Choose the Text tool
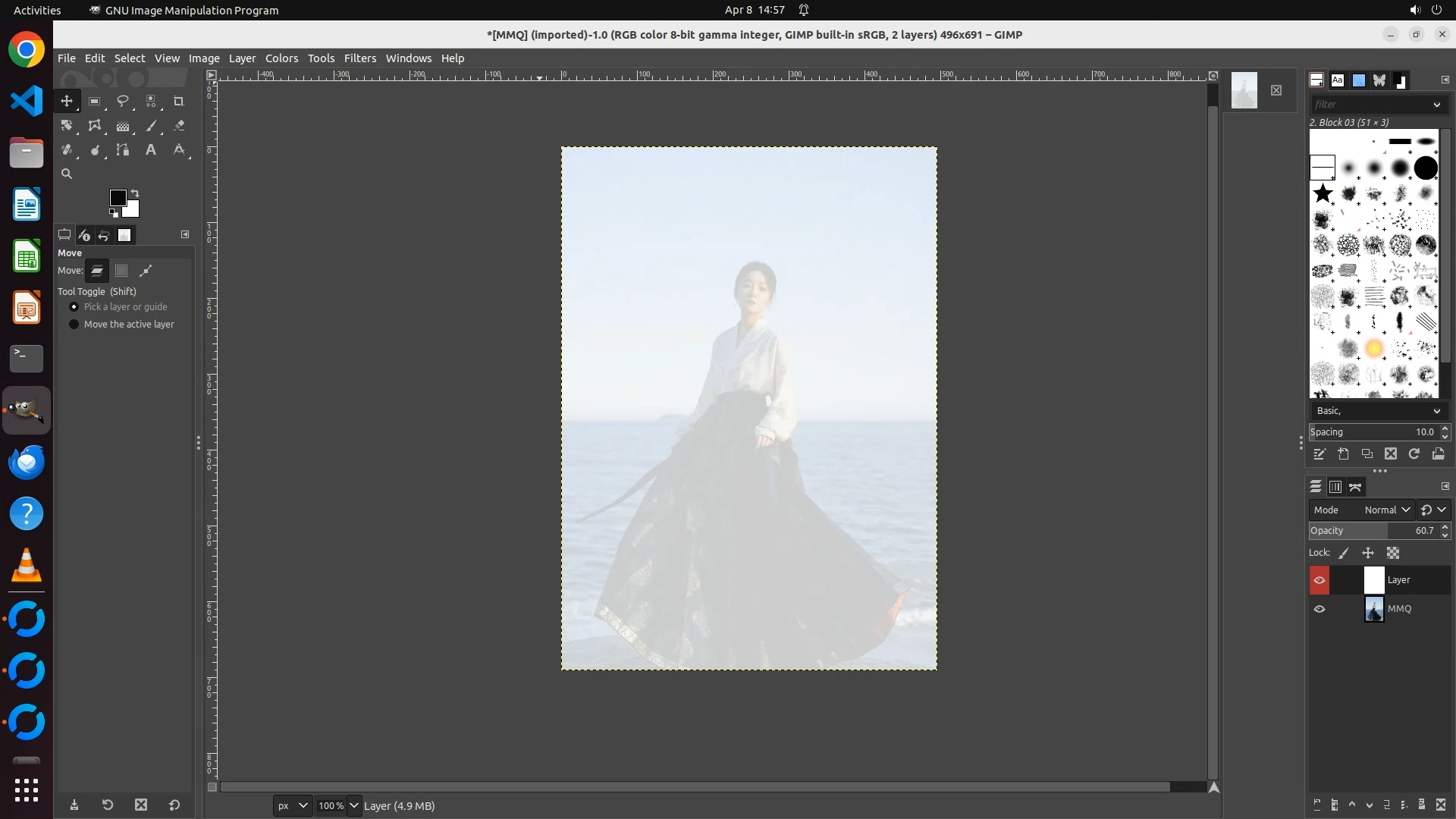The width and height of the screenshot is (1456, 819). tap(151, 150)
